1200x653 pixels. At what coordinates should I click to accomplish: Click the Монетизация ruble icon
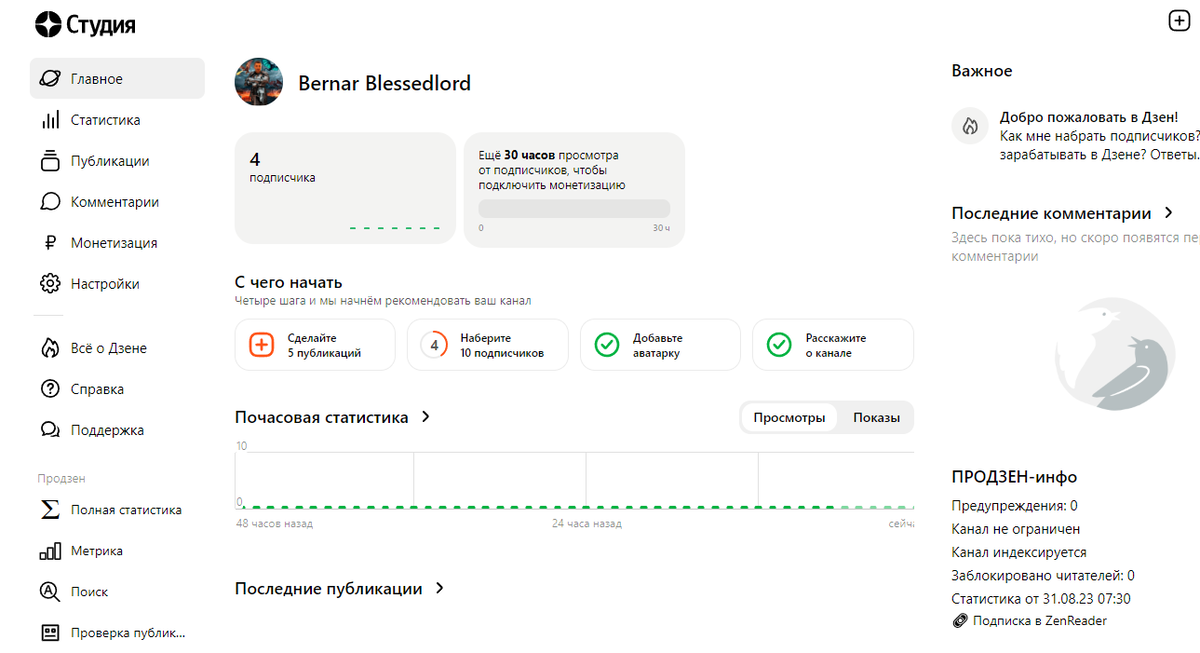pos(50,243)
